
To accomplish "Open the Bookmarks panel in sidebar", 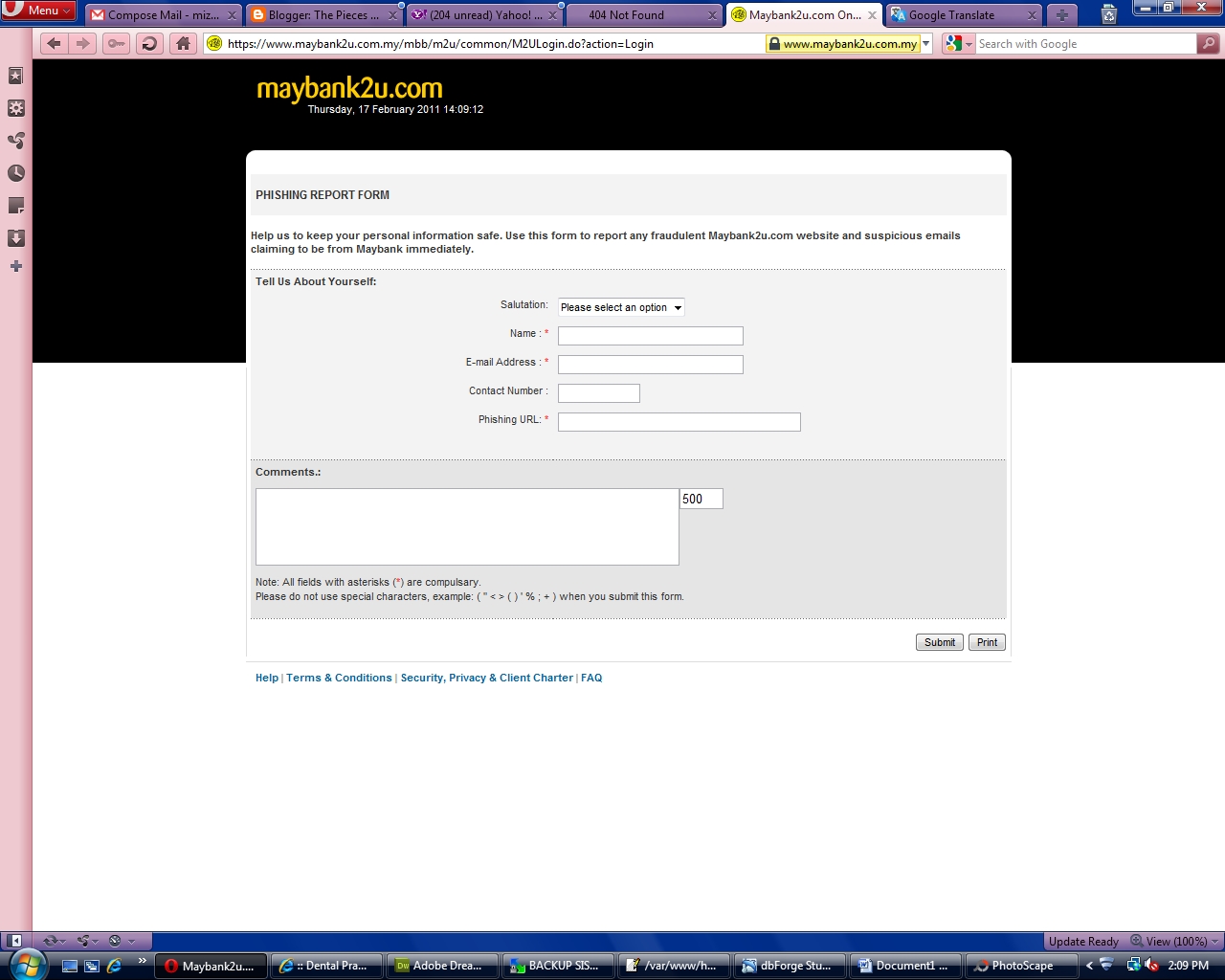I will pos(16,76).
